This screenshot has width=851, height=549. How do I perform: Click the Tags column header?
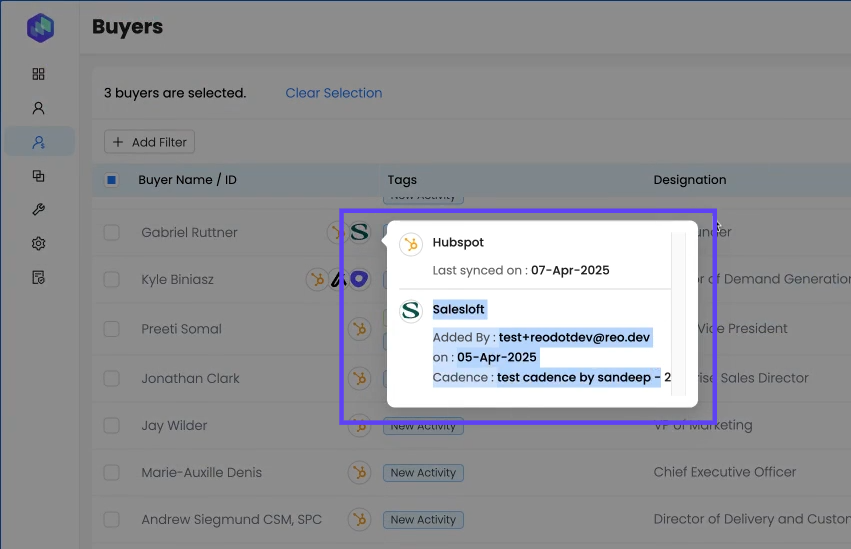402,180
